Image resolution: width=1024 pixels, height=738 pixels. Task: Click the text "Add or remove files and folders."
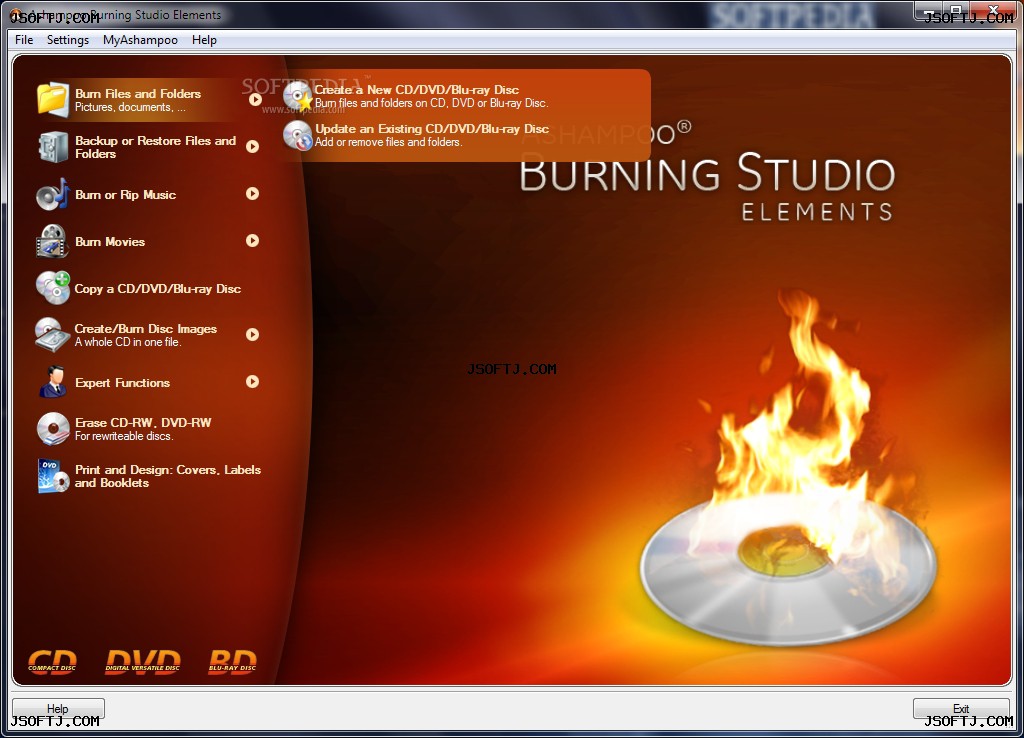tap(389, 142)
